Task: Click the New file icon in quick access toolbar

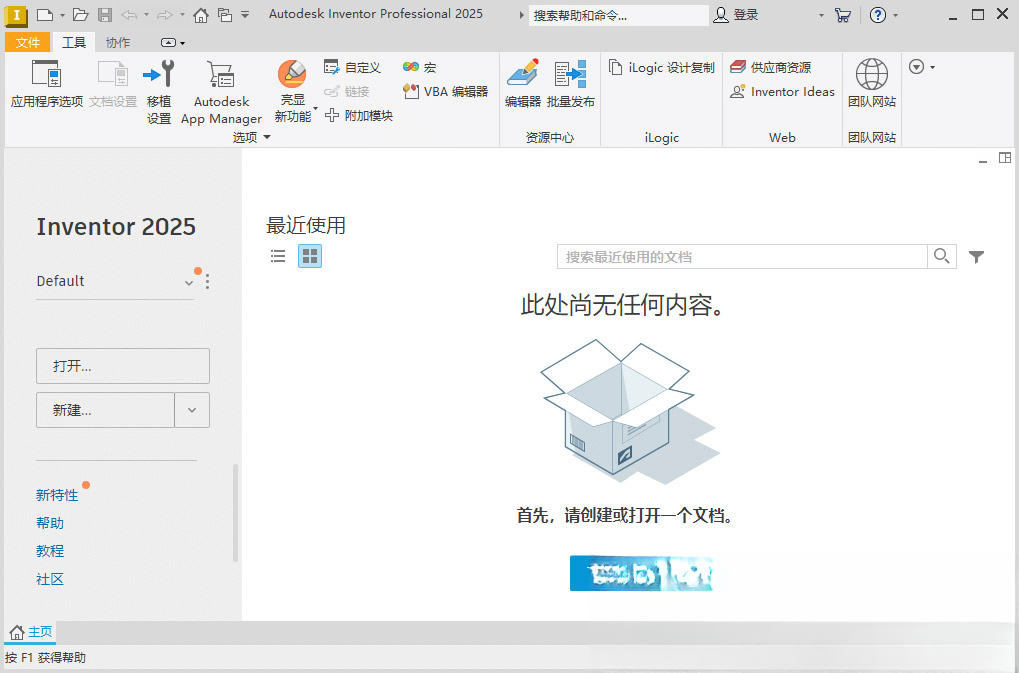Action: tap(44, 14)
